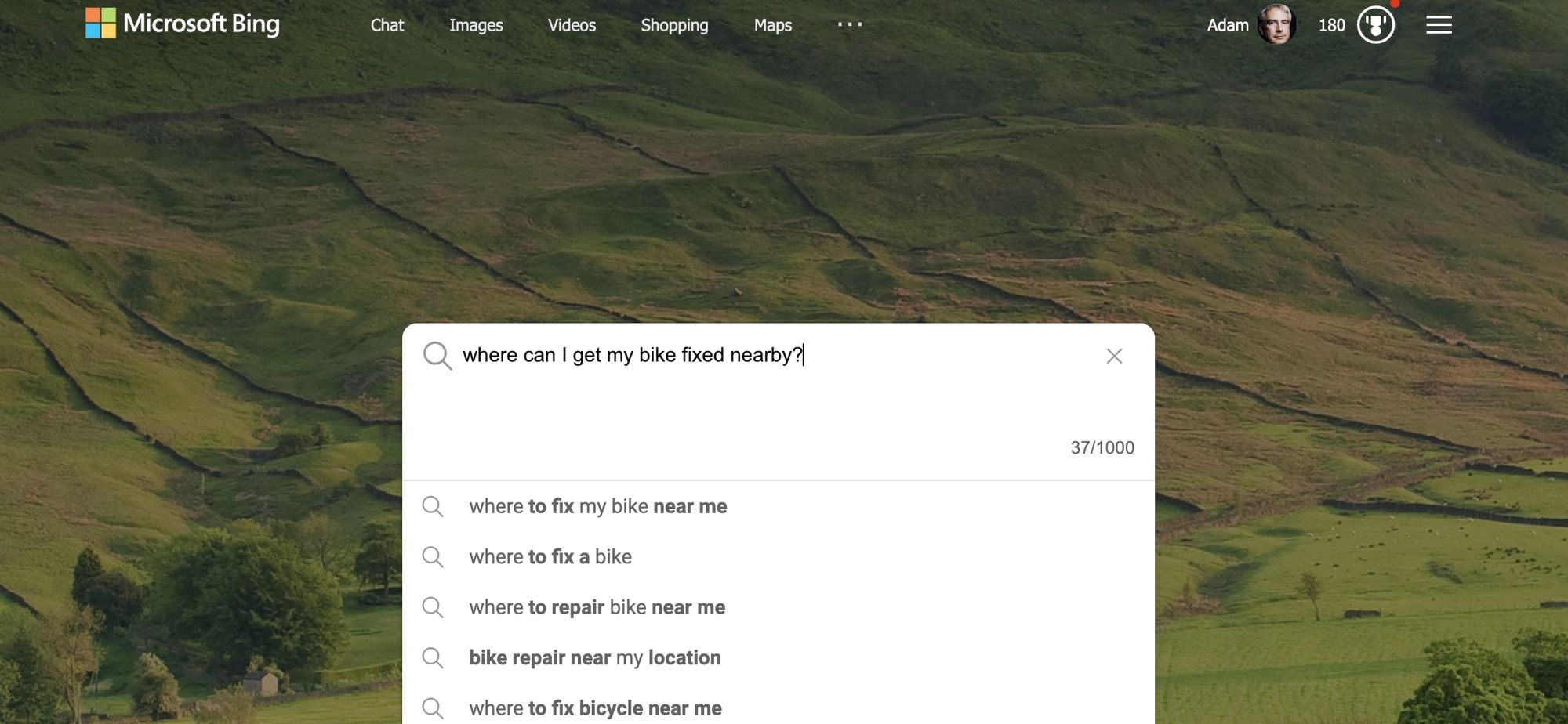Viewport: 1568px width, 724px height.
Task: Go to the Shopping page
Action: [673, 25]
